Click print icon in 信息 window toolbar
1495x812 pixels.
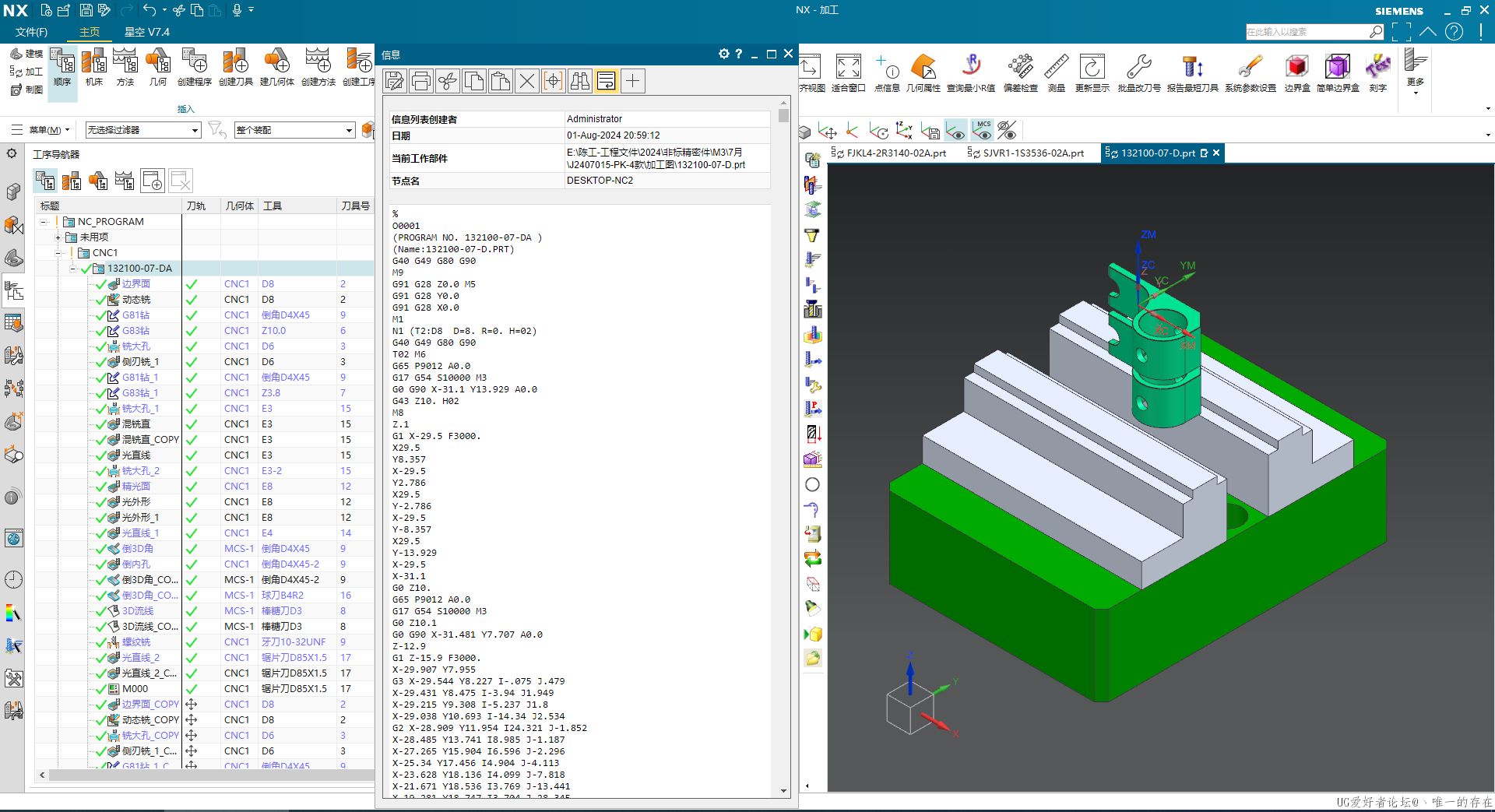pyautogui.click(x=421, y=81)
